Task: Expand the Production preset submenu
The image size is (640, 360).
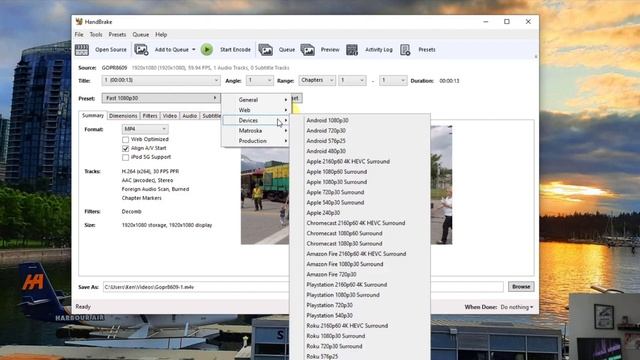Action: tap(256, 141)
